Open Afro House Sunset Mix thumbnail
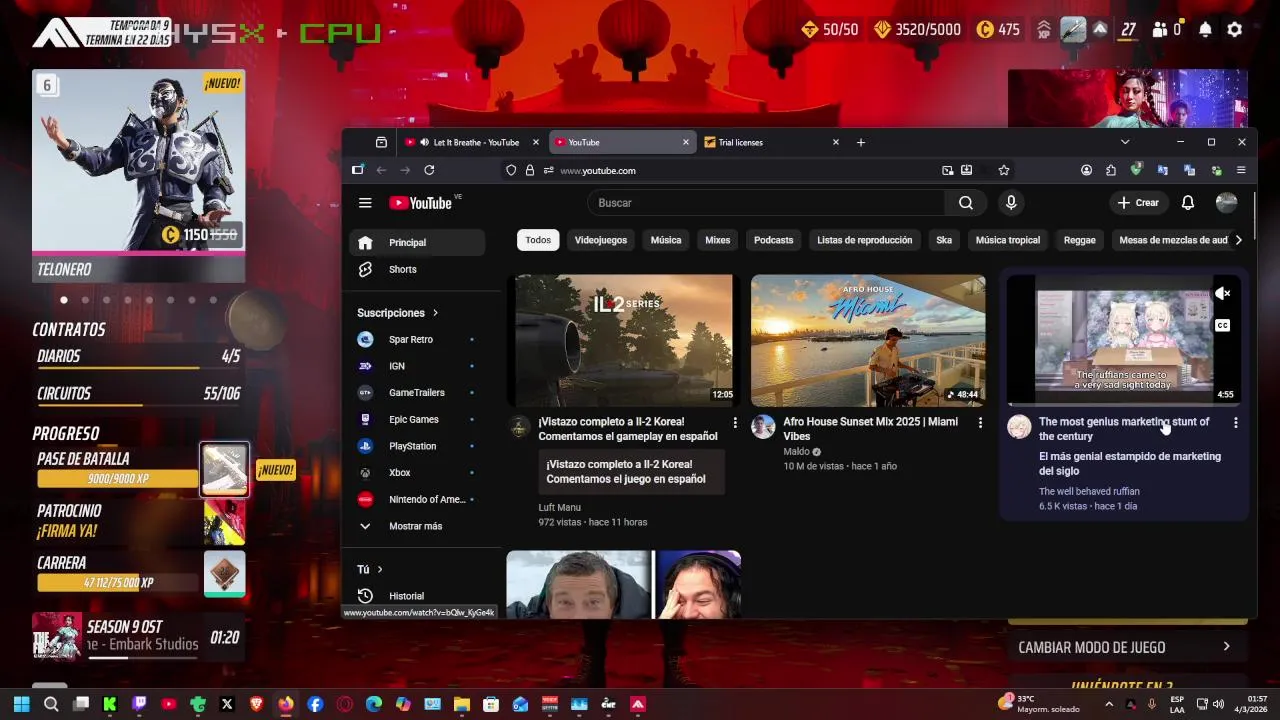 coord(868,340)
